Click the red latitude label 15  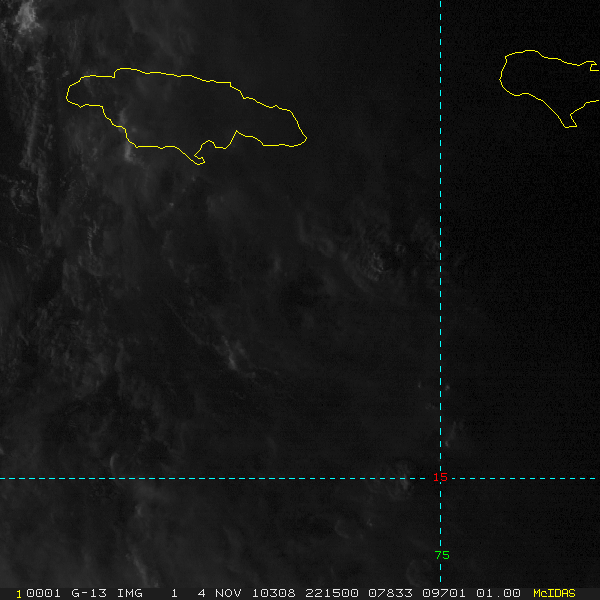pyautogui.click(x=440, y=478)
